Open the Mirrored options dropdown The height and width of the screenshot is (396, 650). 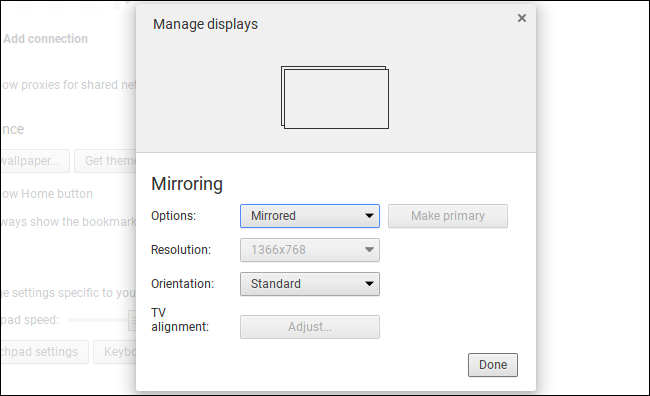click(x=310, y=216)
